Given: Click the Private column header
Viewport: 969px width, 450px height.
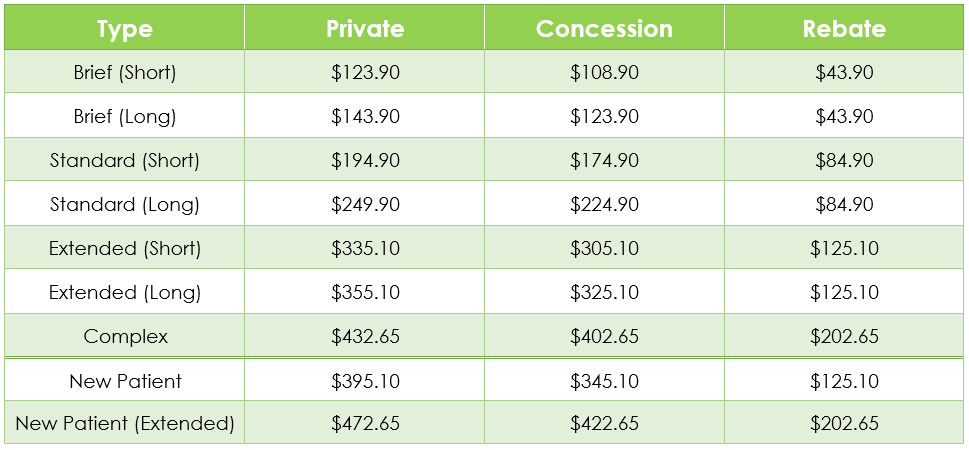Looking at the screenshot, I should (x=365, y=28).
